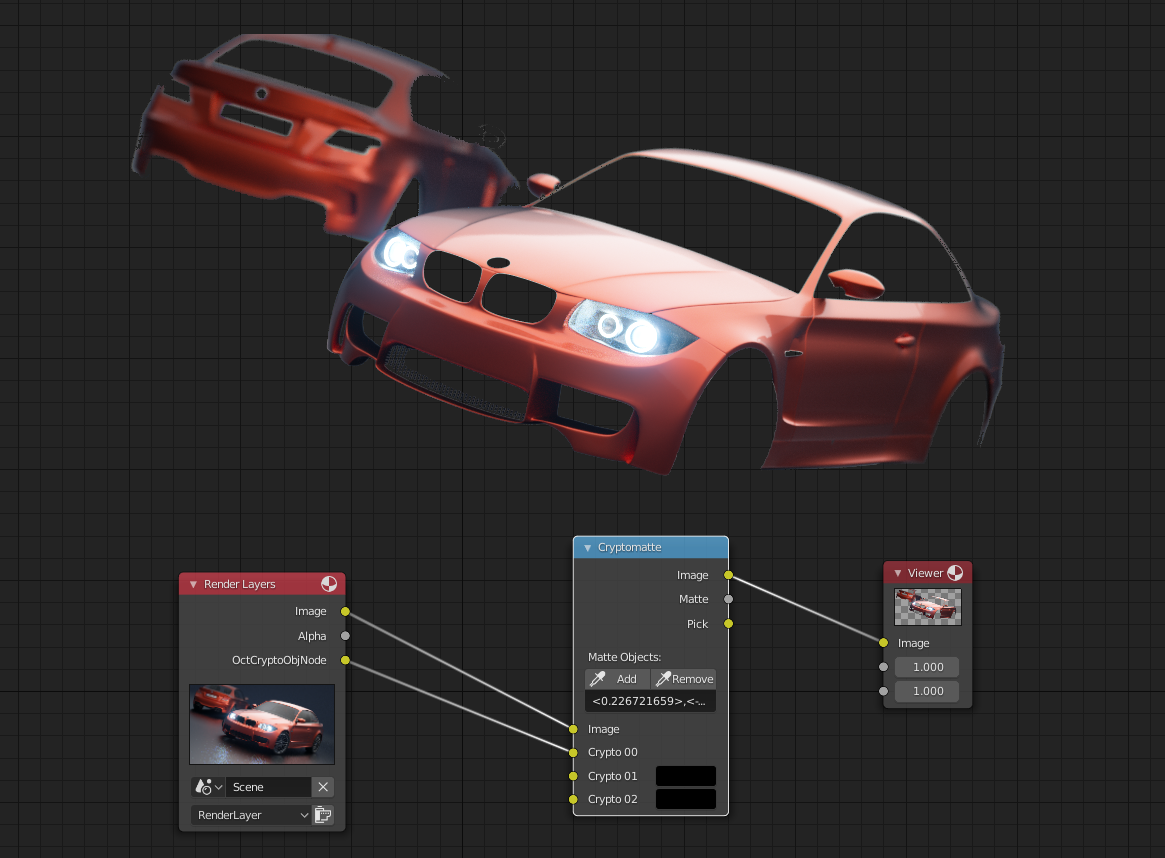Open the RenderLayer dropdown
The image size is (1165, 858).
point(250,815)
